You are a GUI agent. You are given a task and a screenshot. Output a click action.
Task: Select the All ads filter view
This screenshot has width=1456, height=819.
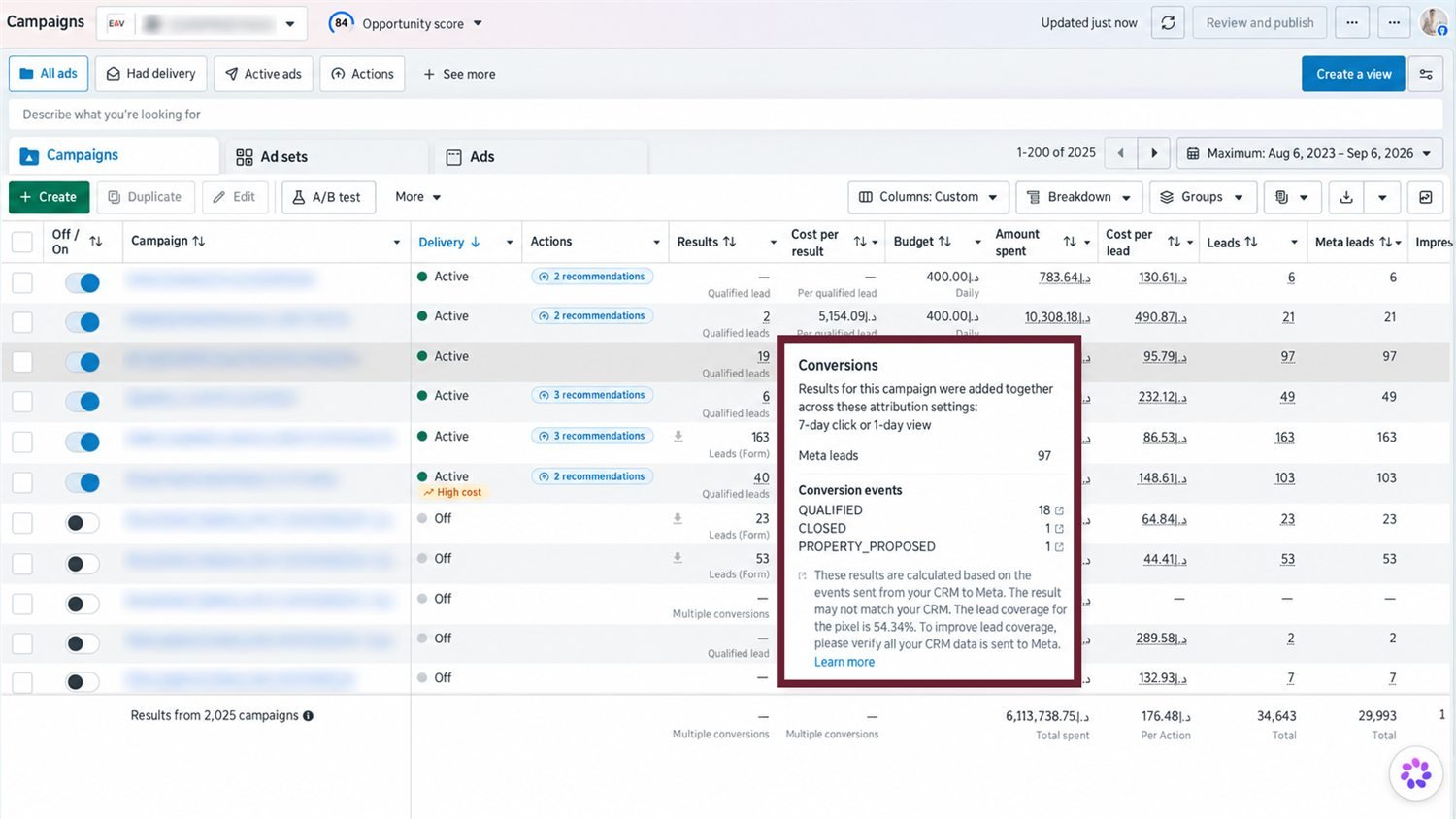(49, 74)
